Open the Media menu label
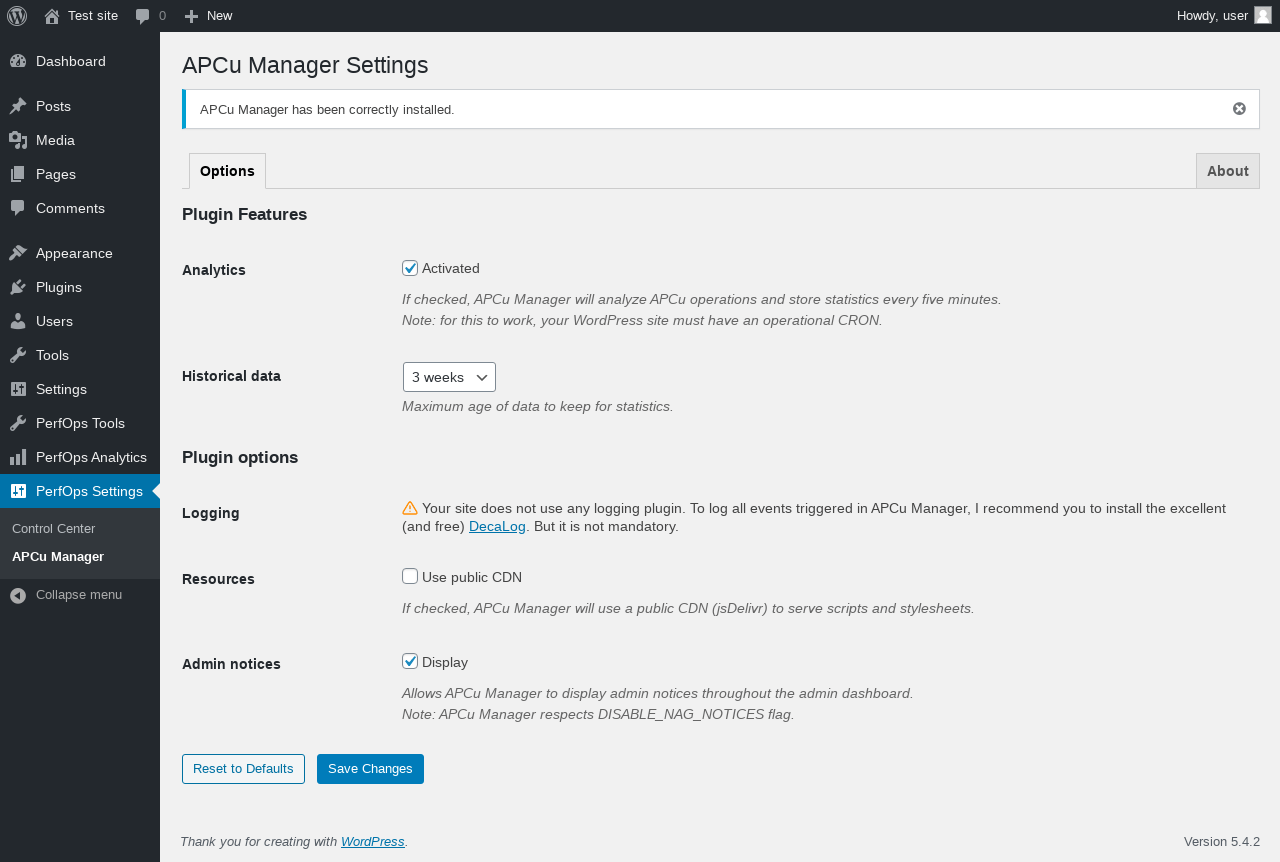Screen dimensions: 1280x862 click(x=55, y=140)
